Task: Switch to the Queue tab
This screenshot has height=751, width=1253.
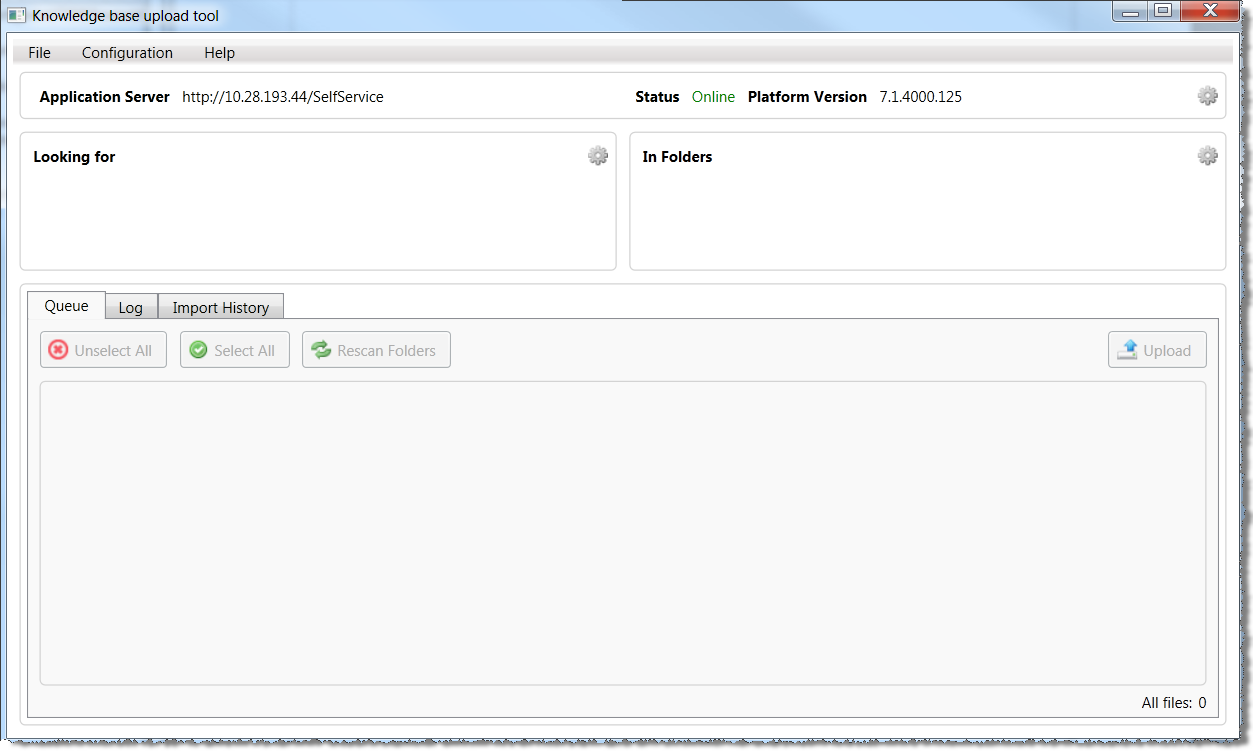Action: [66, 306]
